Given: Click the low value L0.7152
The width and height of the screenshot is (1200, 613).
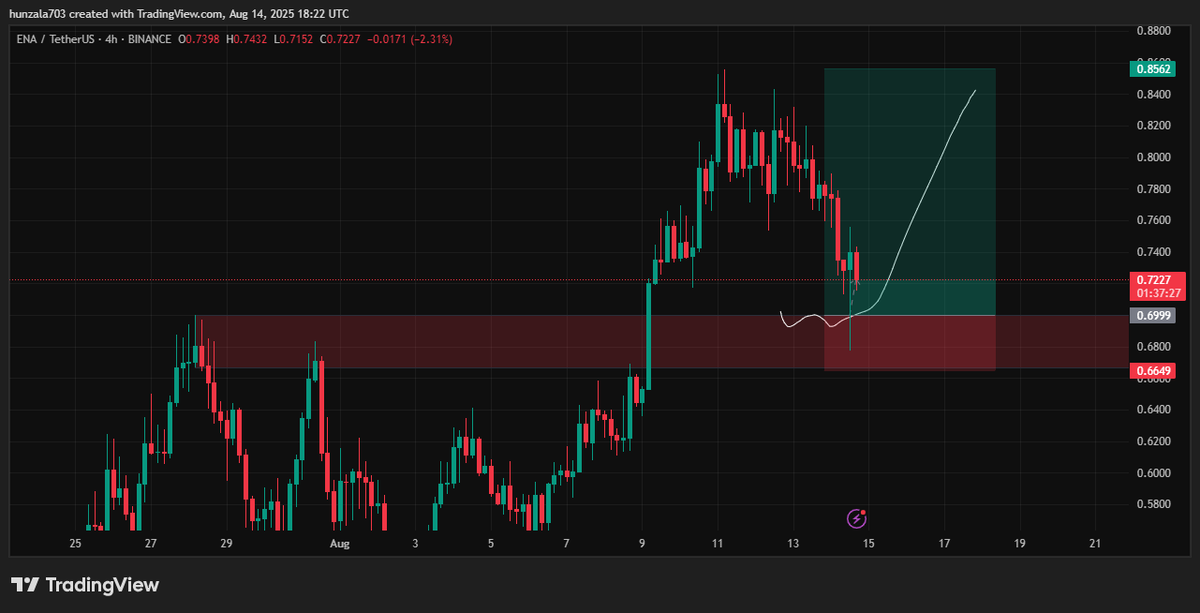Looking at the screenshot, I should [293, 39].
